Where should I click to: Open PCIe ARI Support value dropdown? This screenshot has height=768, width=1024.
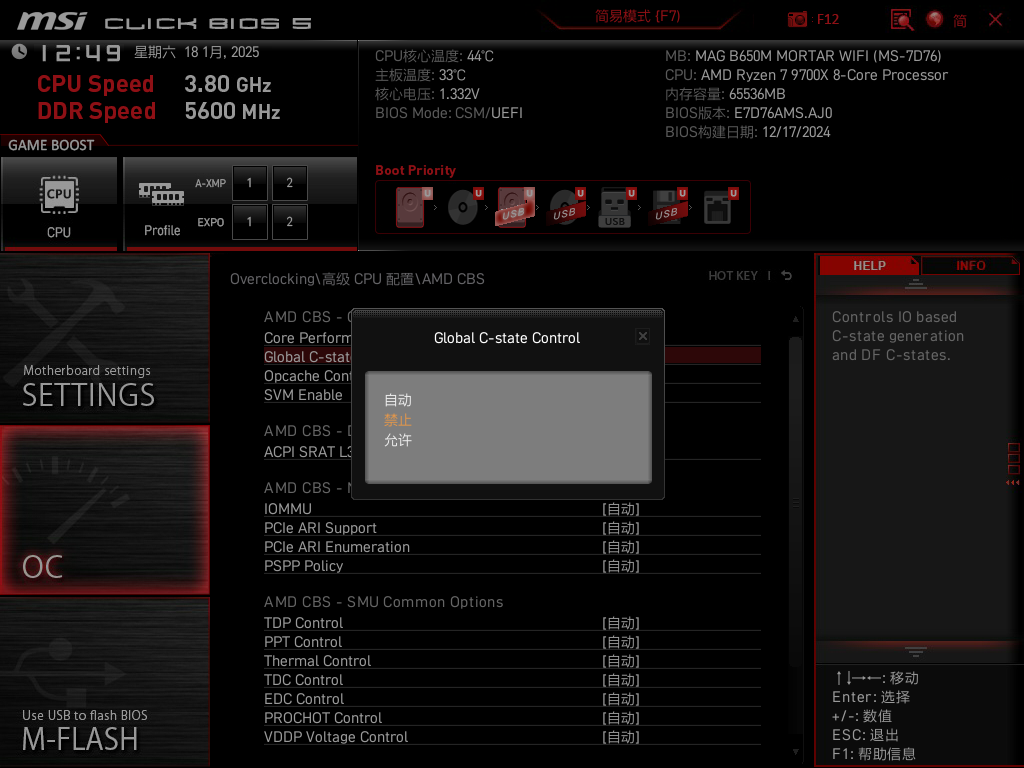pos(620,528)
